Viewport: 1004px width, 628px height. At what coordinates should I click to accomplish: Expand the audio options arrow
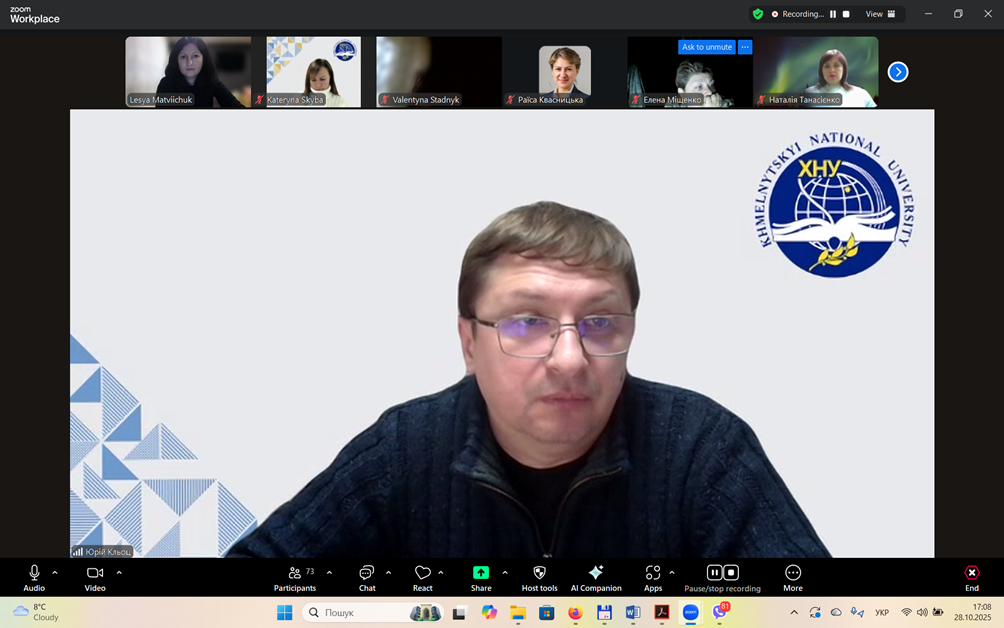coord(55,573)
